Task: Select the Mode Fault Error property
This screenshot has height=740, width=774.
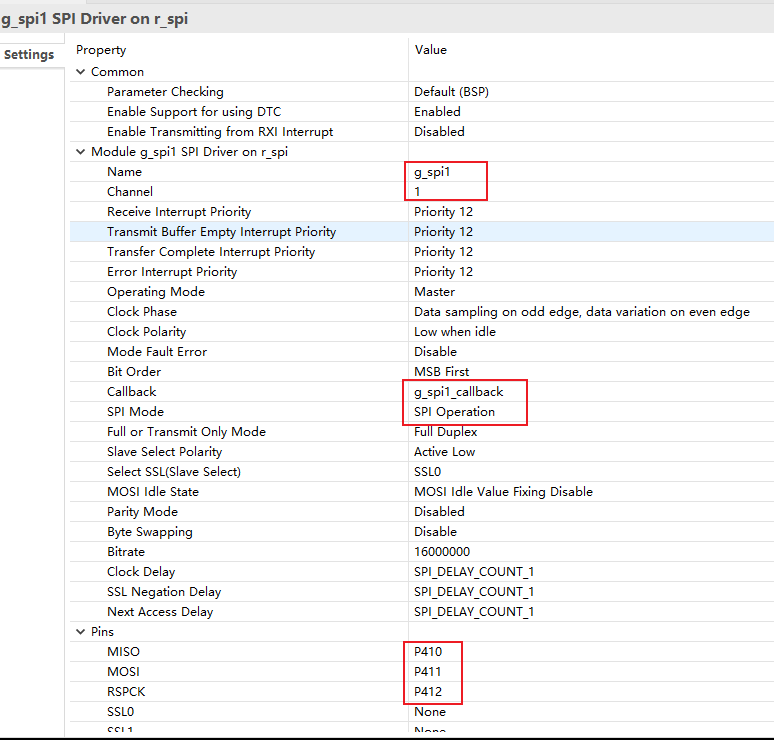Action: 157,352
